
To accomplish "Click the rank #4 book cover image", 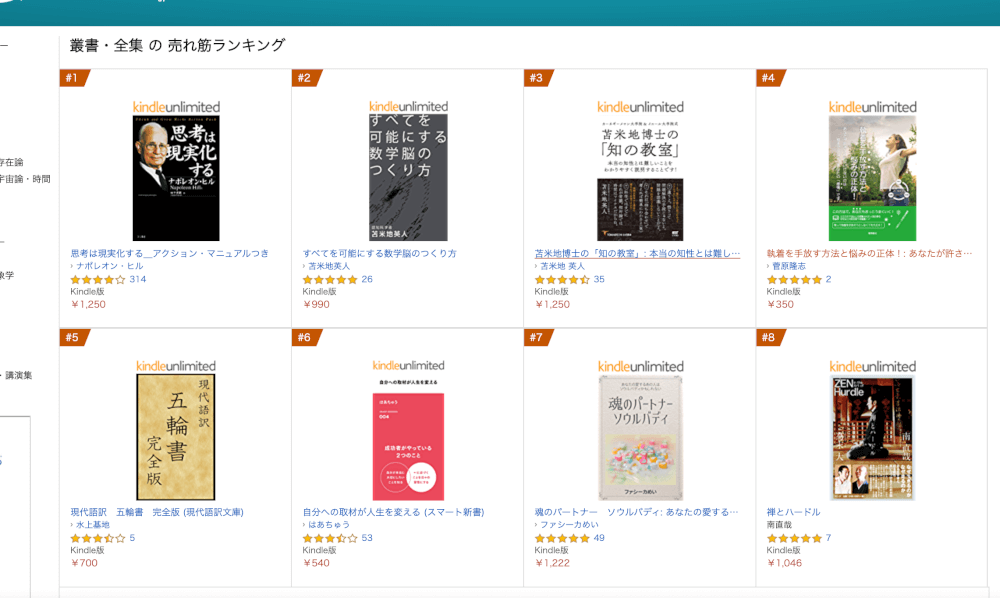I will tap(872, 178).
